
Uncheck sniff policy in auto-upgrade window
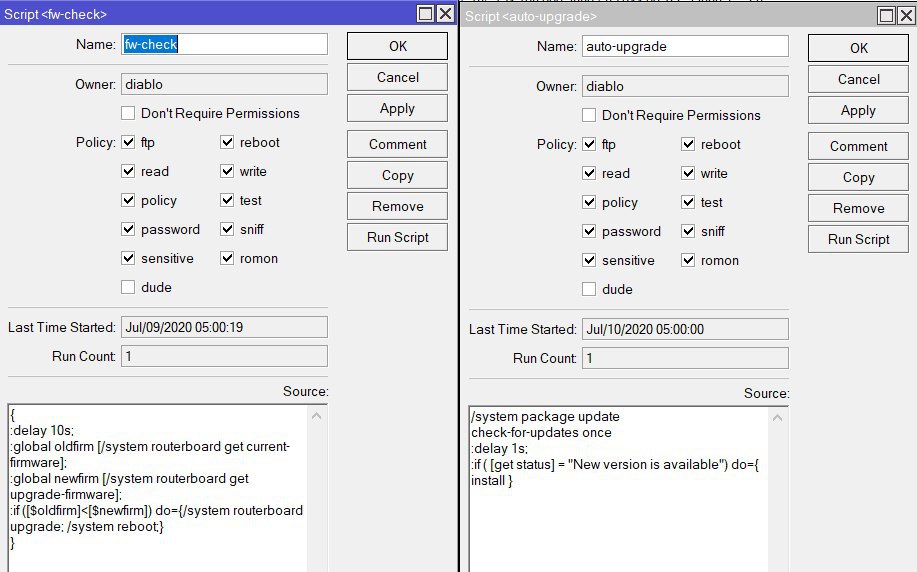688,231
